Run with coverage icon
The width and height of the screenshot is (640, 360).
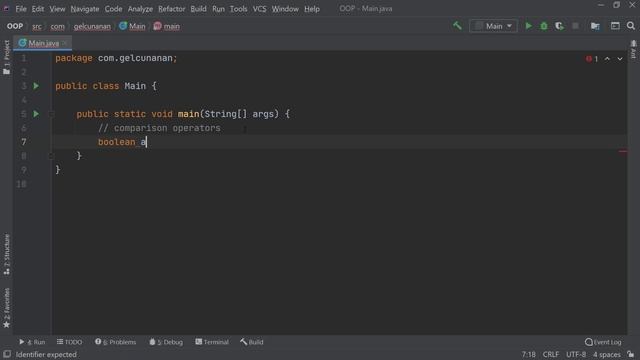(559, 26)
